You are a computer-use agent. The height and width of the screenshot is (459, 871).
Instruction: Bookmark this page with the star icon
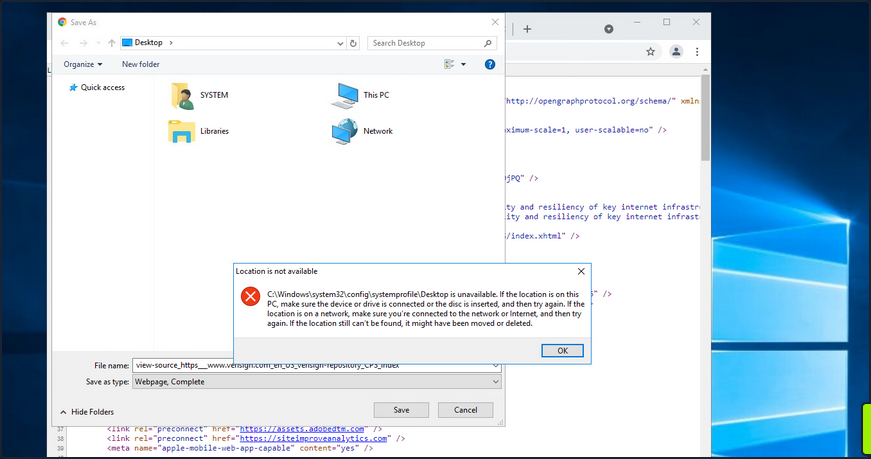point(650,52)
